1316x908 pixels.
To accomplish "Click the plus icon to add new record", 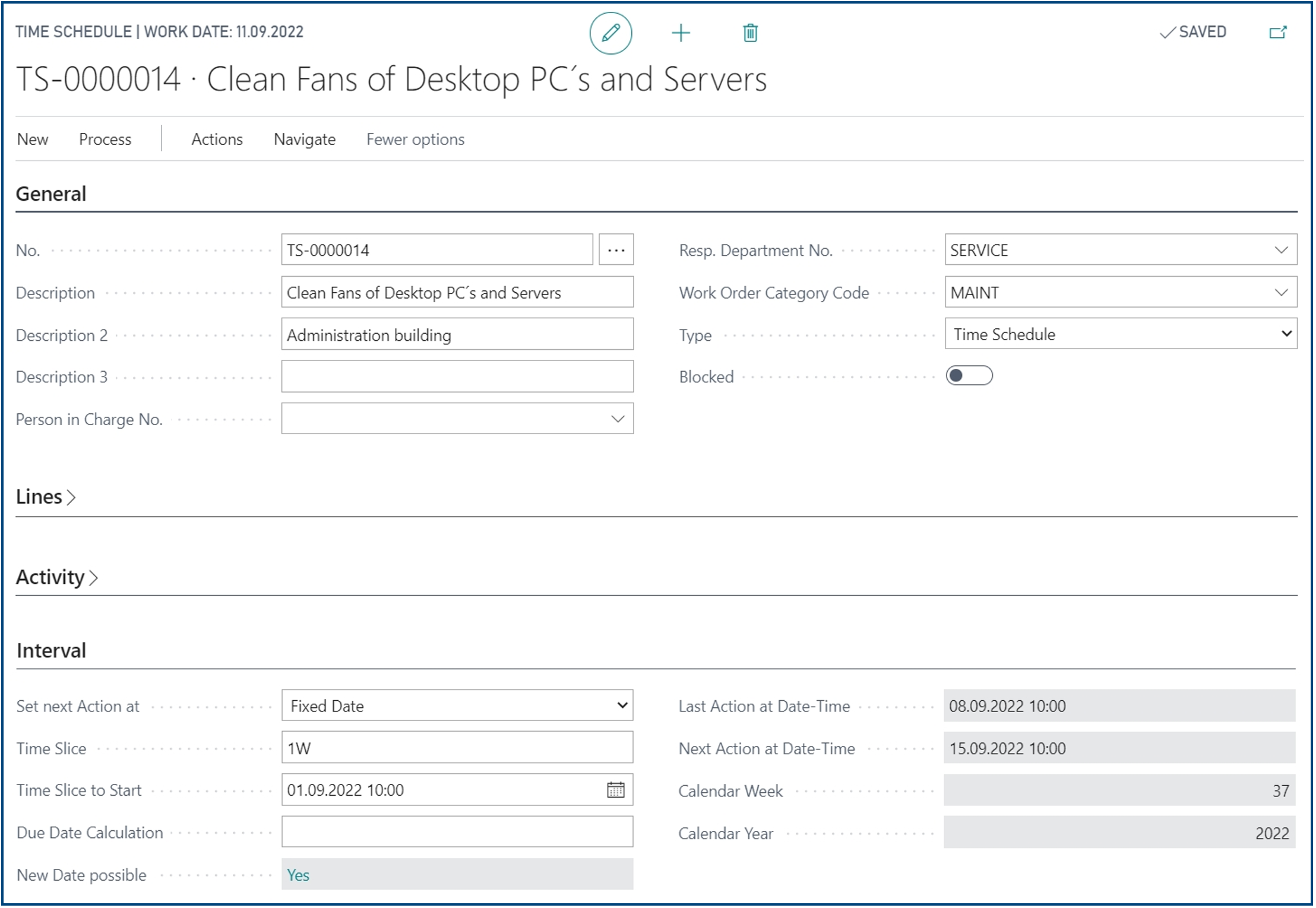I will [681, 33].
